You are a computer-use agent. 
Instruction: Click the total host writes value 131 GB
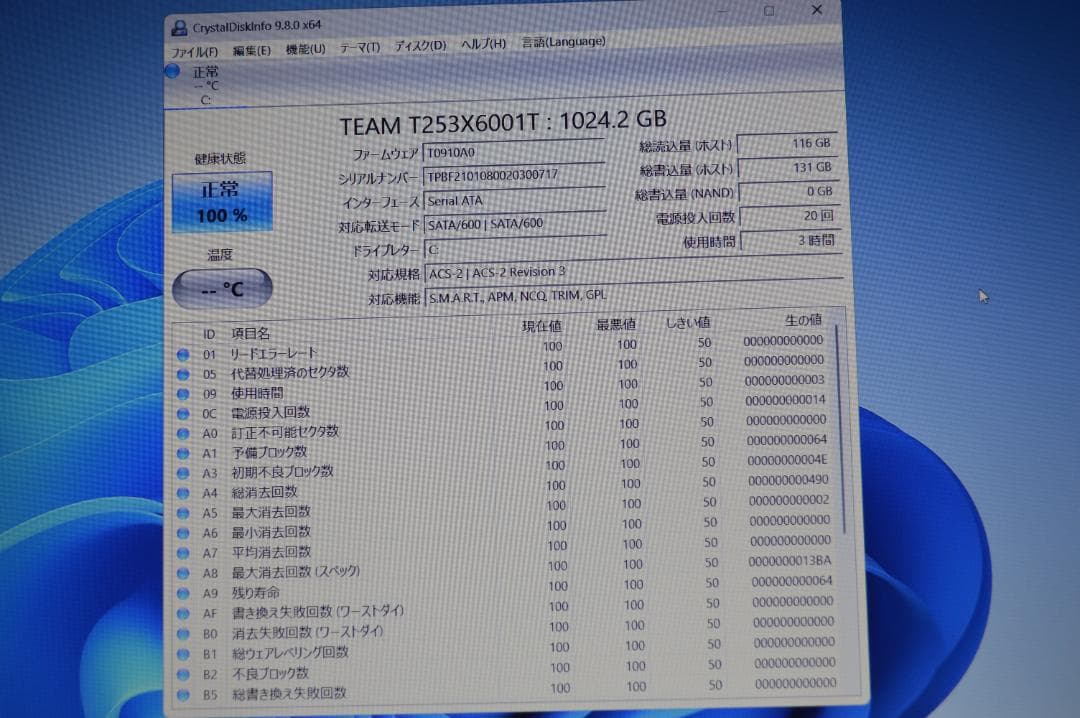[788, 167]
